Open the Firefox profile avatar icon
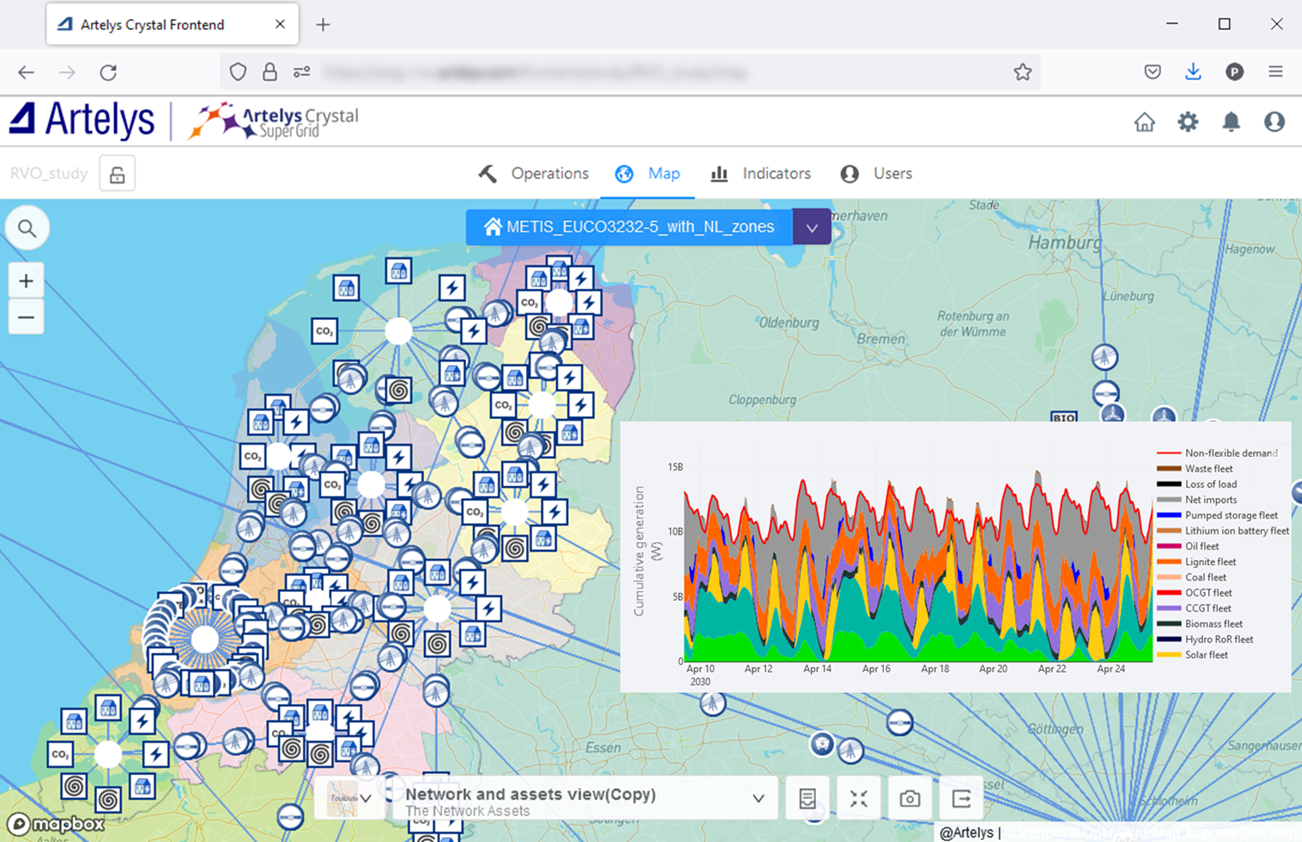1302x842 pixels. point(1235,72)
